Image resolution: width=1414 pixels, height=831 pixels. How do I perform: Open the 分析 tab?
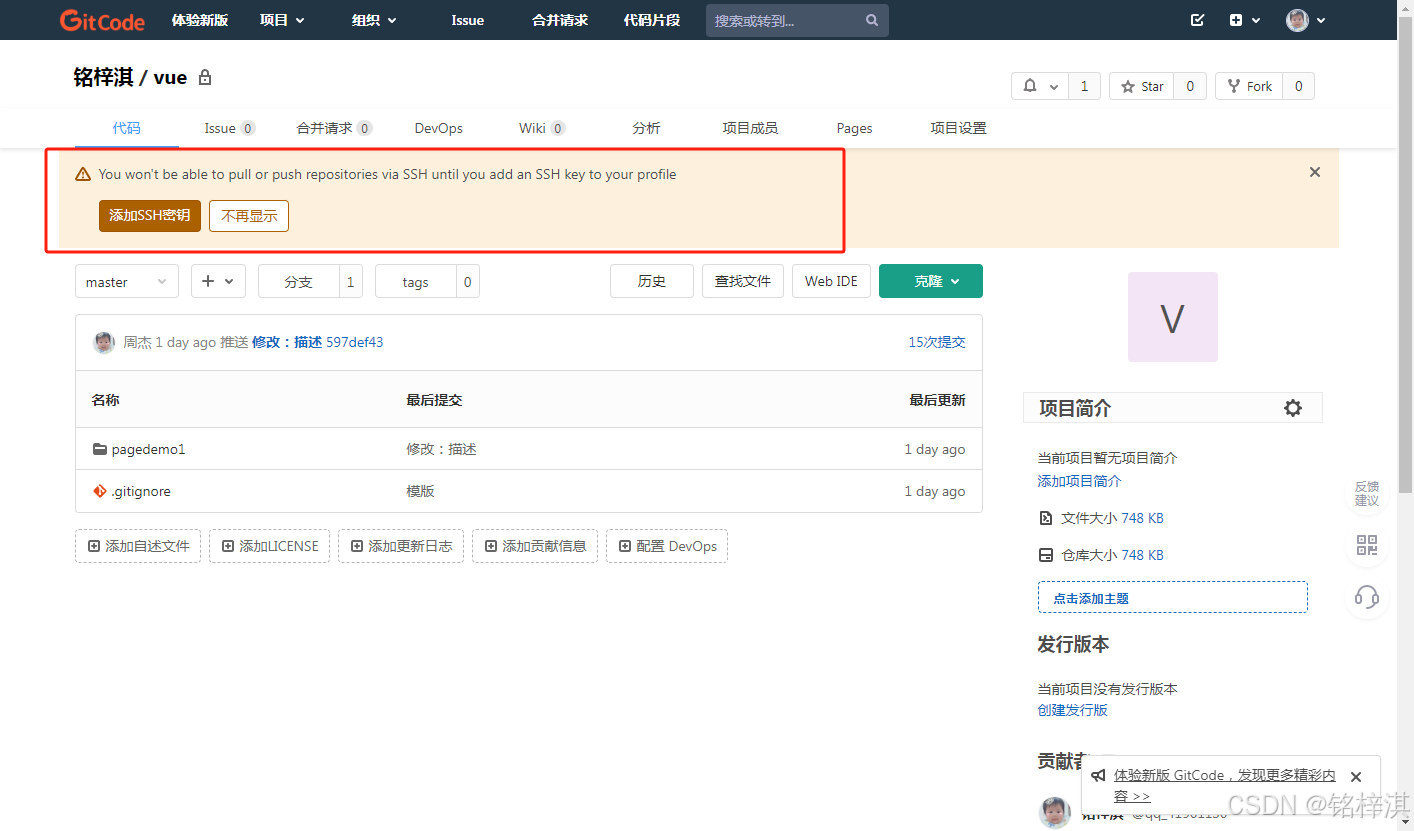point(646,128)
